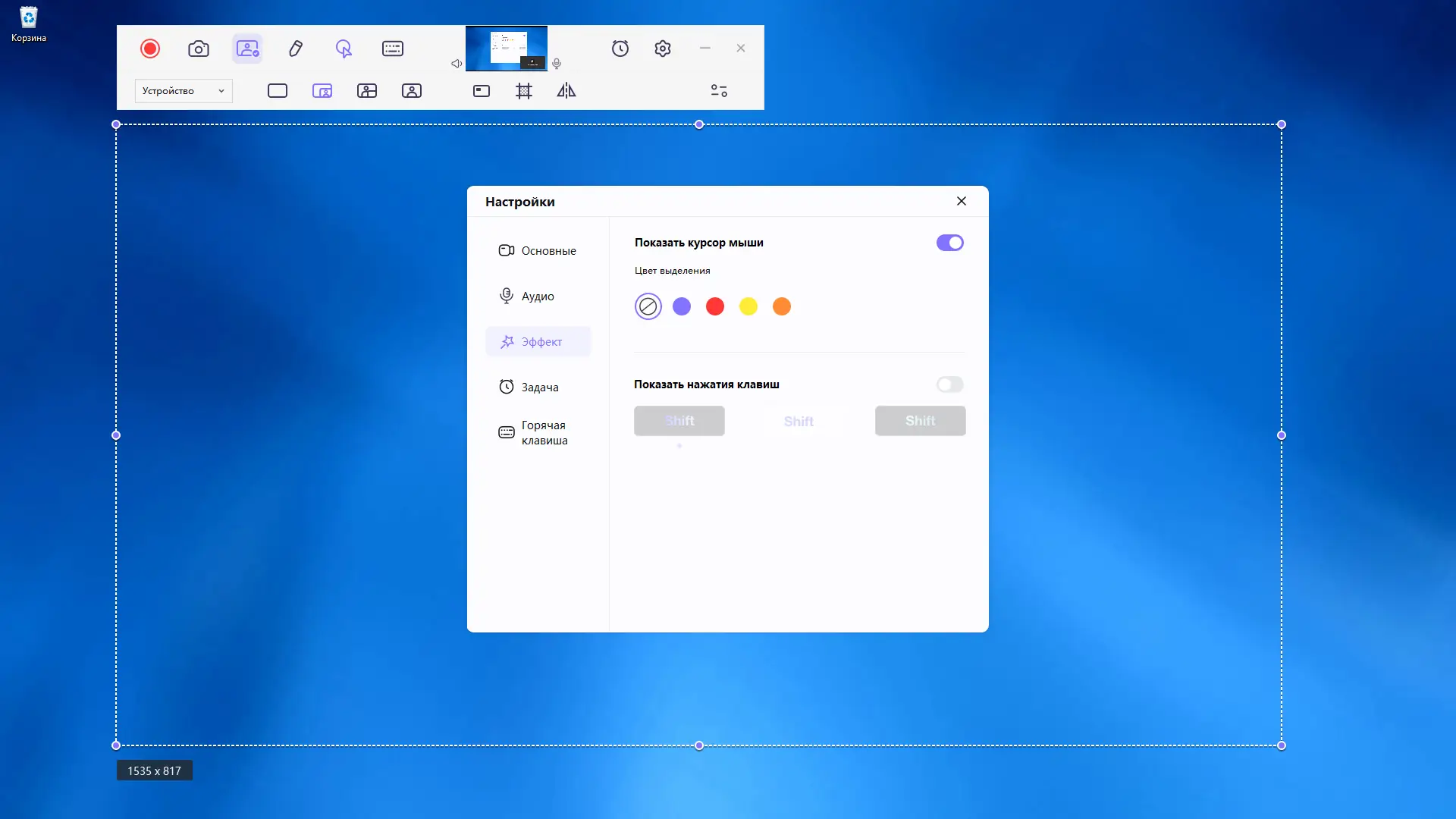
Task: Click the mirror flip icon
Action: coord(566,91)
